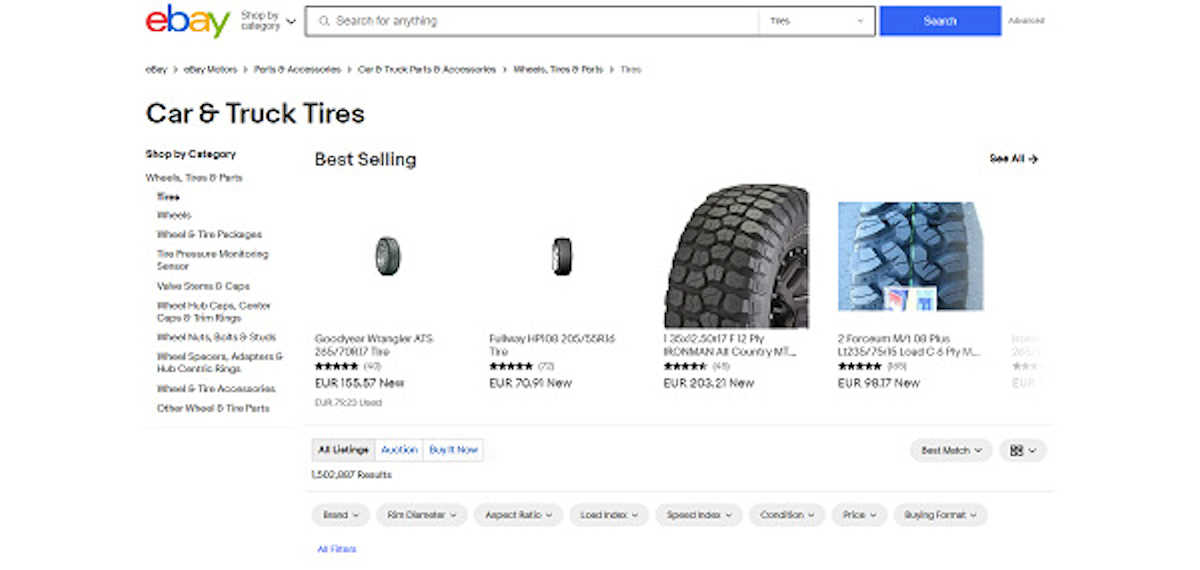This screenshot has width=1200, height=570.
Task: Open the Price filter dropdown
Action: 859,515
